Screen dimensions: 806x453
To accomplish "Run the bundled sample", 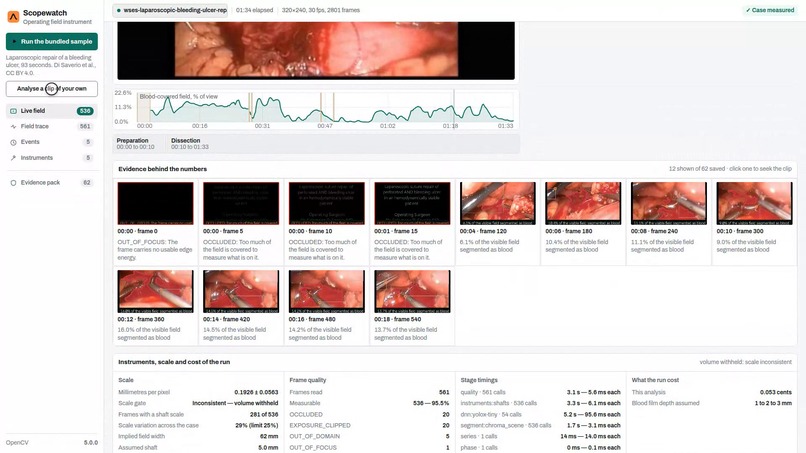I will point(52,42).
